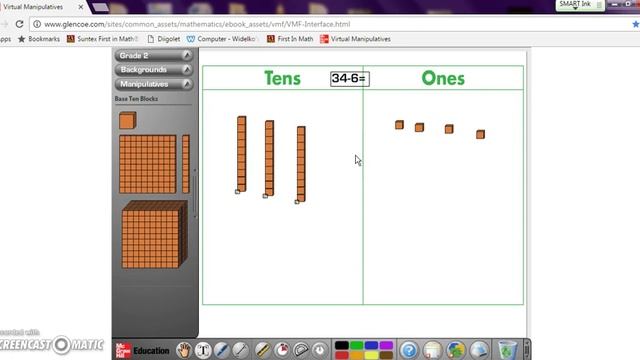This screenshot has height=360, width=640.
Task: Click the site info icon in address bar
Action: (x=37, y=24)
